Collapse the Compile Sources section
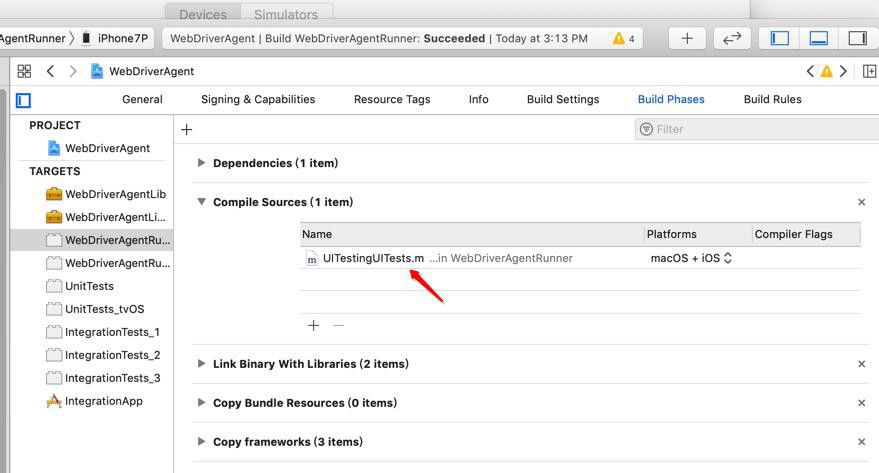This screenshot has height=473, width=879. point(201,202)
